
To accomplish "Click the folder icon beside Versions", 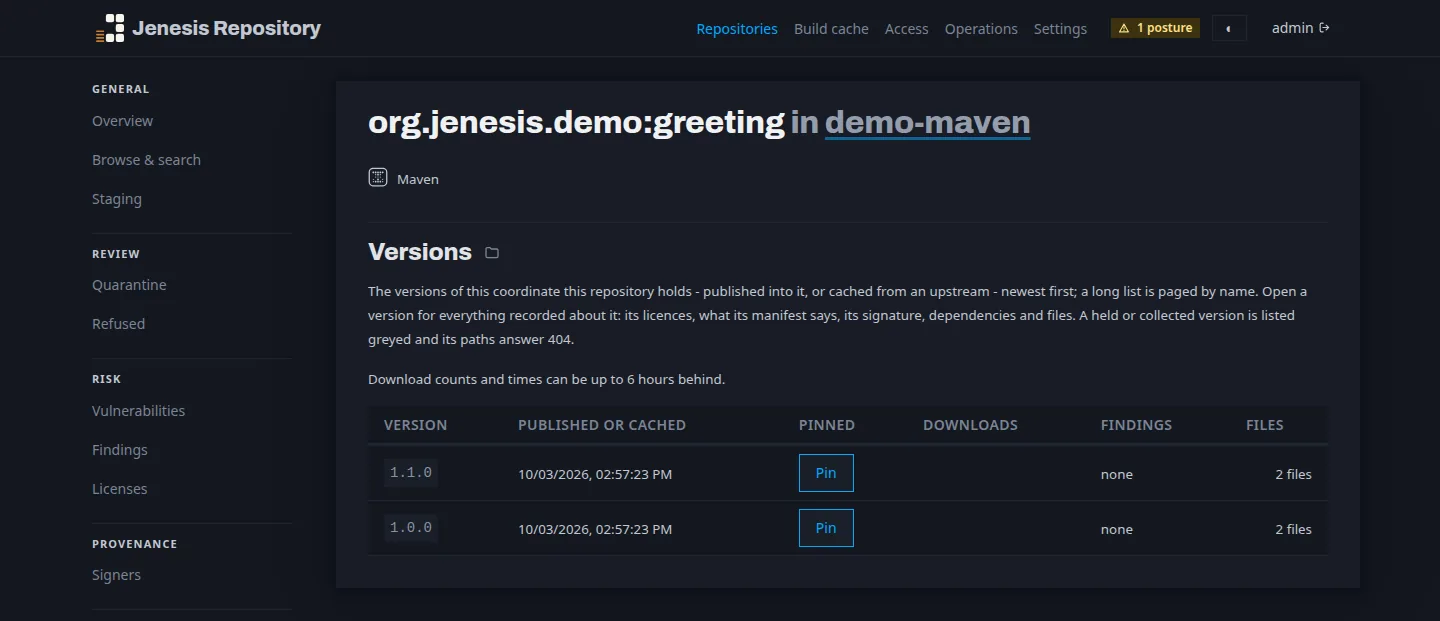I will [492, 253].
